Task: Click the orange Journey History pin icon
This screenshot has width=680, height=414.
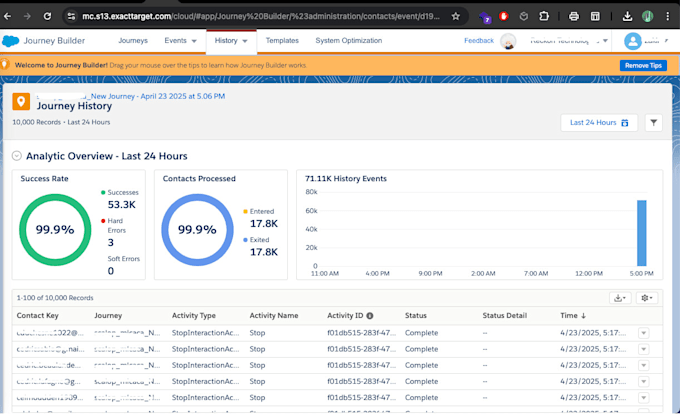Action: (x=21, y=101)
